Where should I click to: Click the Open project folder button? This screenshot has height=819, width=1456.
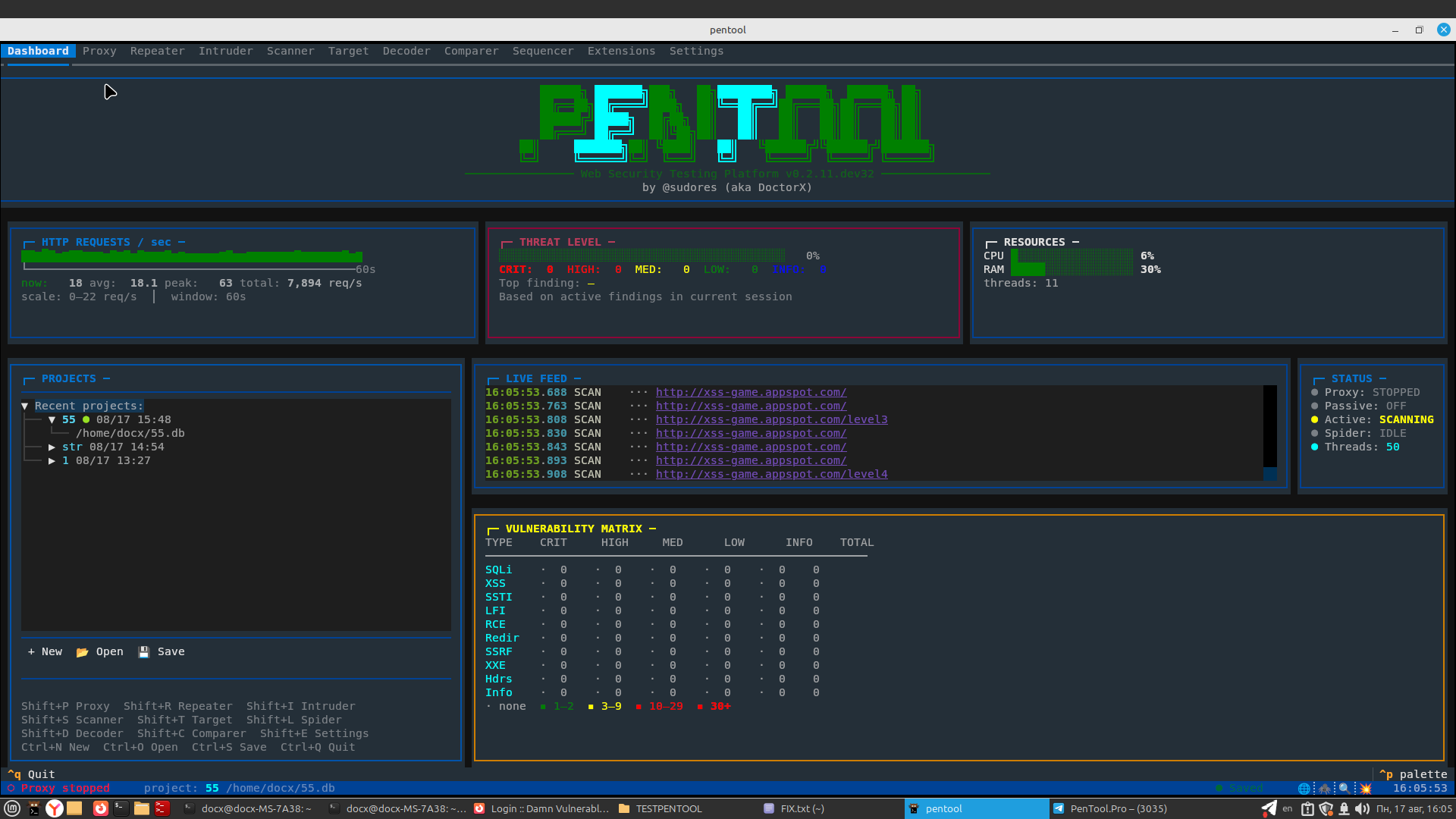[x=99, y=651]
